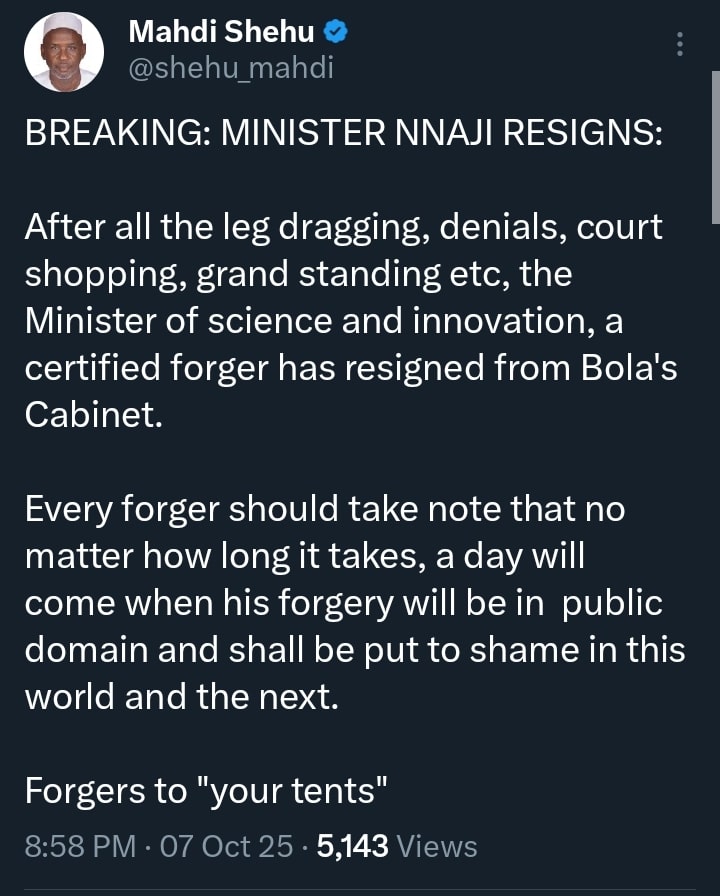
Task: Click the line "matter how long it takes"
Action: click(304, 556)
